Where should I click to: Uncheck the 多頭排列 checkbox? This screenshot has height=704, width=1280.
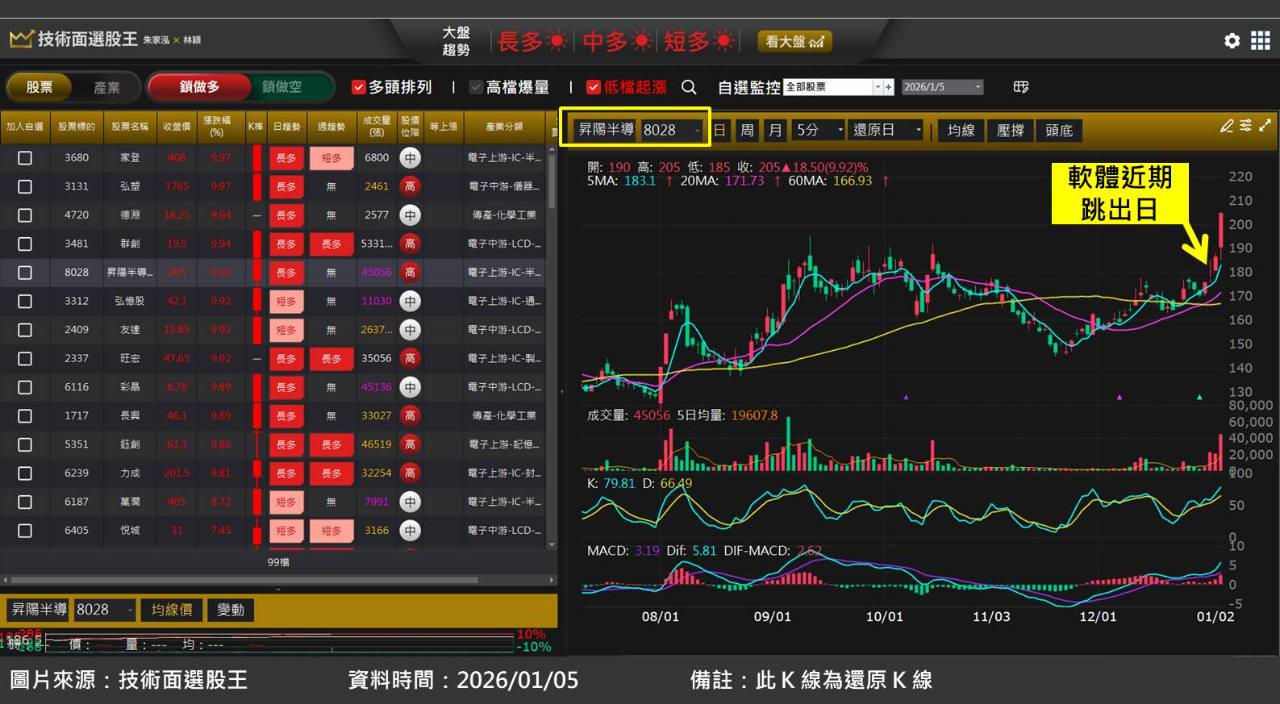[359, 87]
